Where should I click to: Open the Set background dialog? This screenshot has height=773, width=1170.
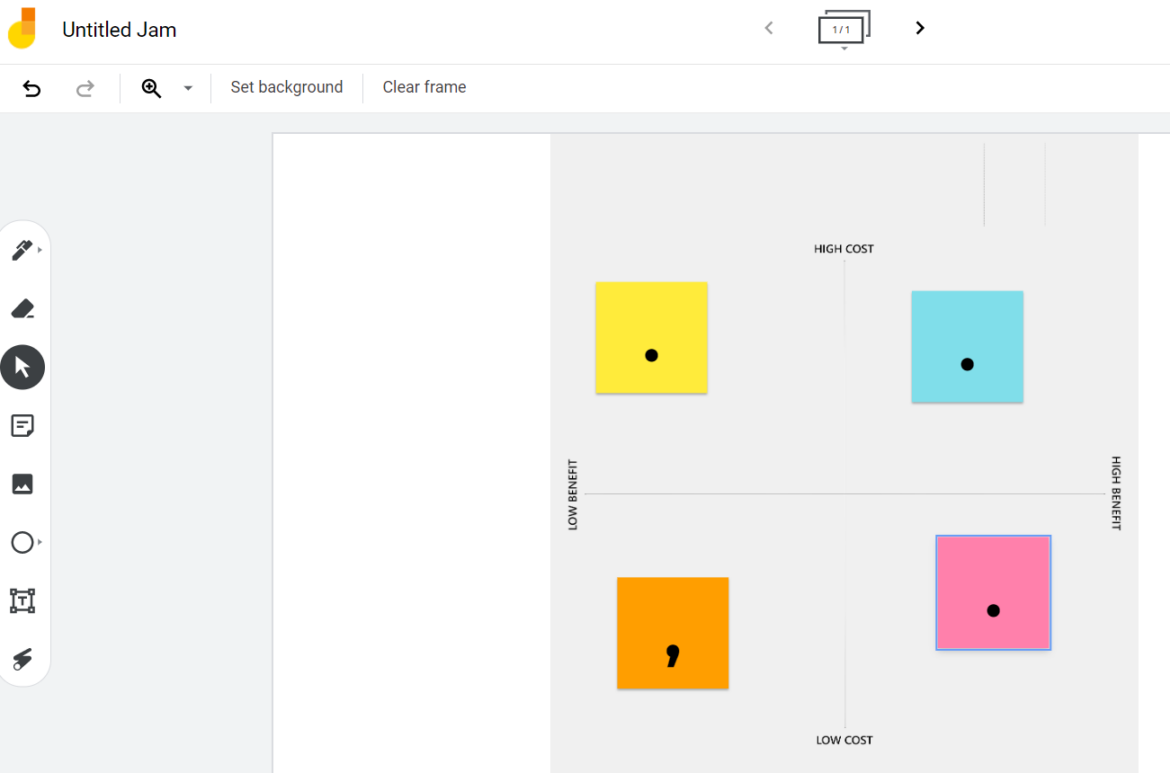click(287, 87)
